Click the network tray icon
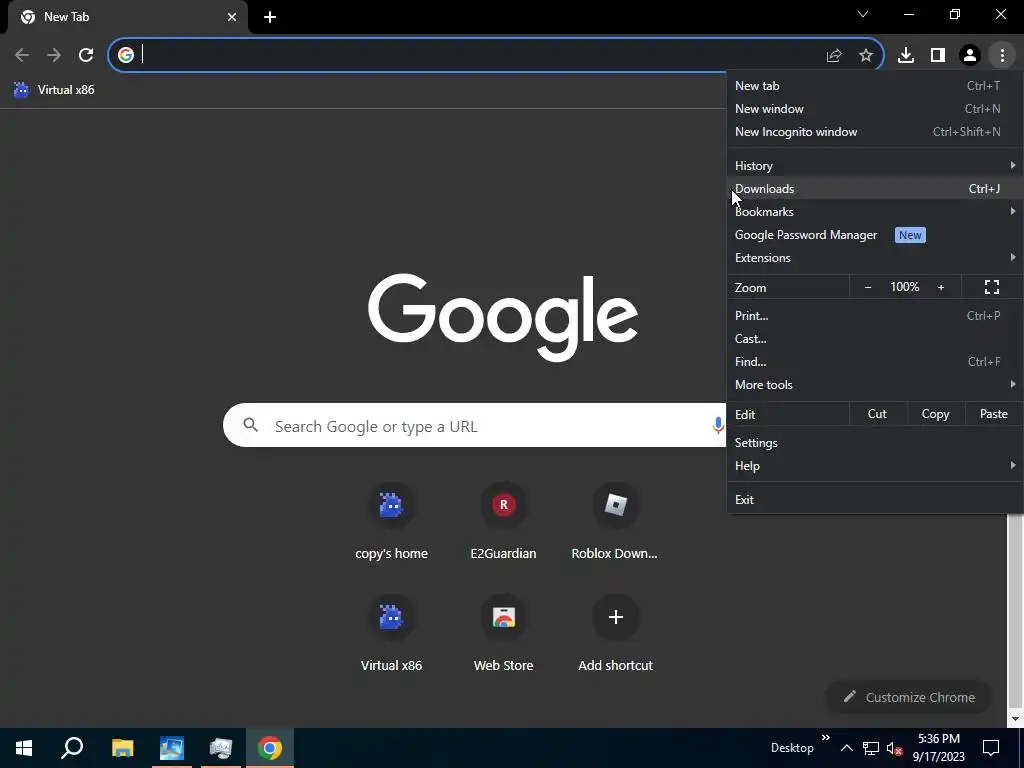The height and width of the screenshot is (768, 1024). click(871, 748)
